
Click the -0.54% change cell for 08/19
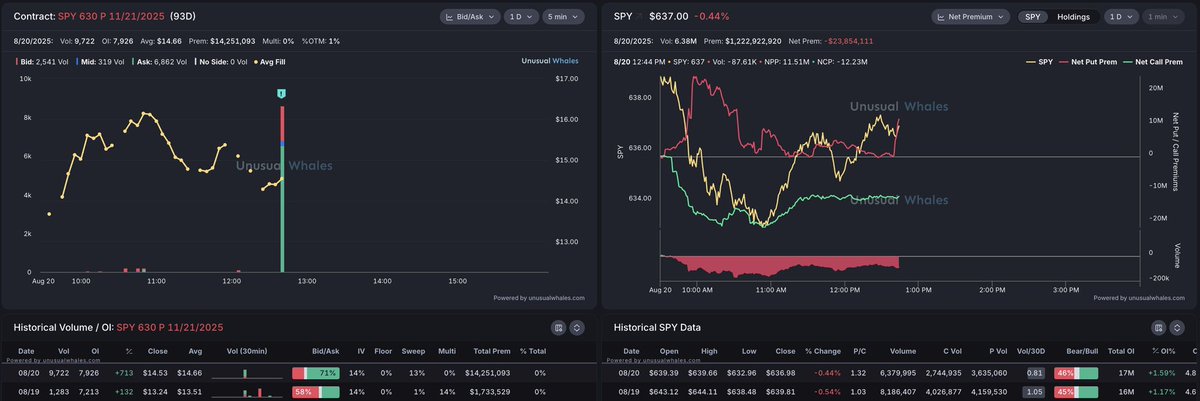pyautogui.click(x=828, y=392)
